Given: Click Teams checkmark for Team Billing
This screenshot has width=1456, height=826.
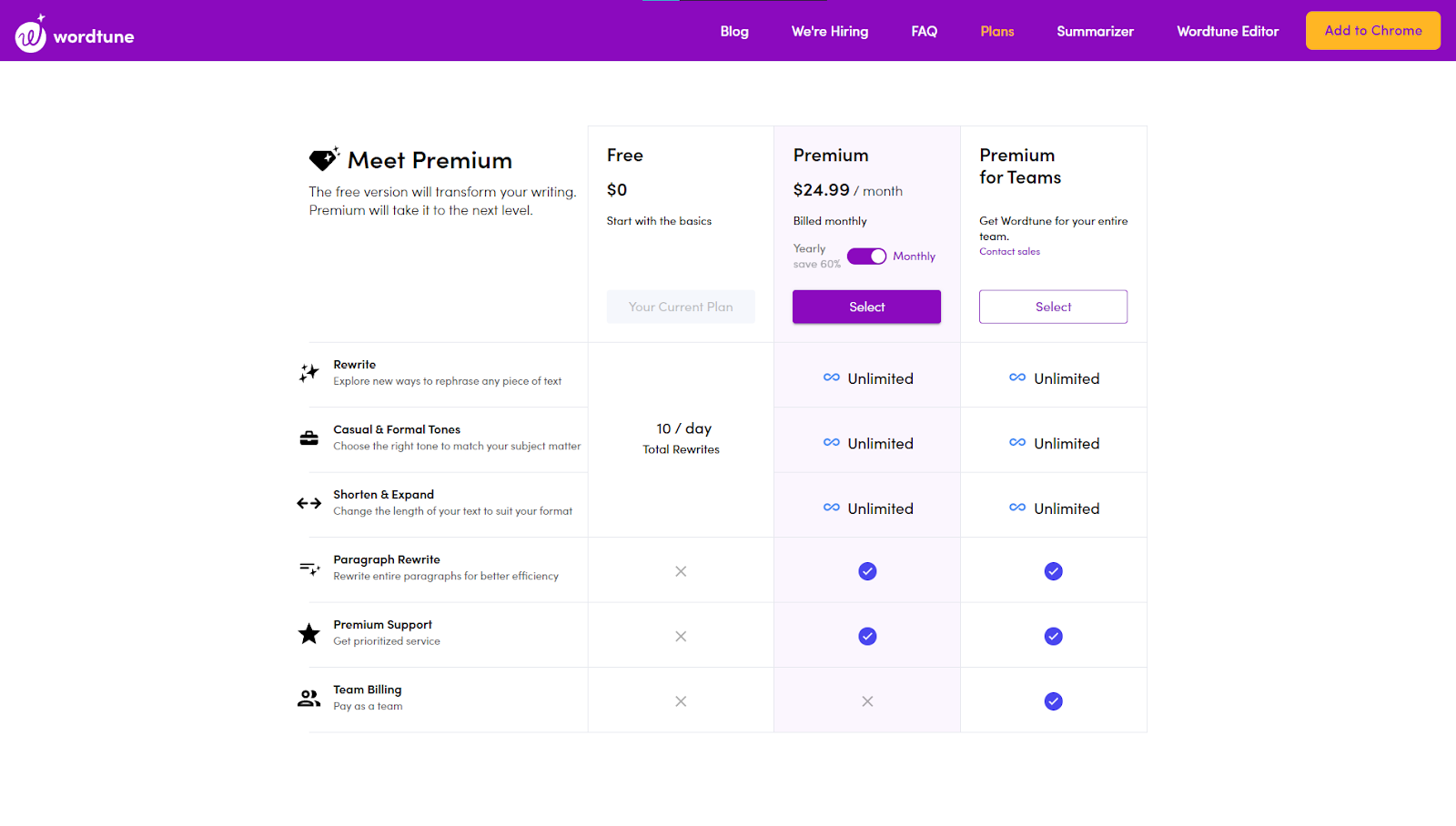Looking at the screenshot, I should click(1054, 701).
